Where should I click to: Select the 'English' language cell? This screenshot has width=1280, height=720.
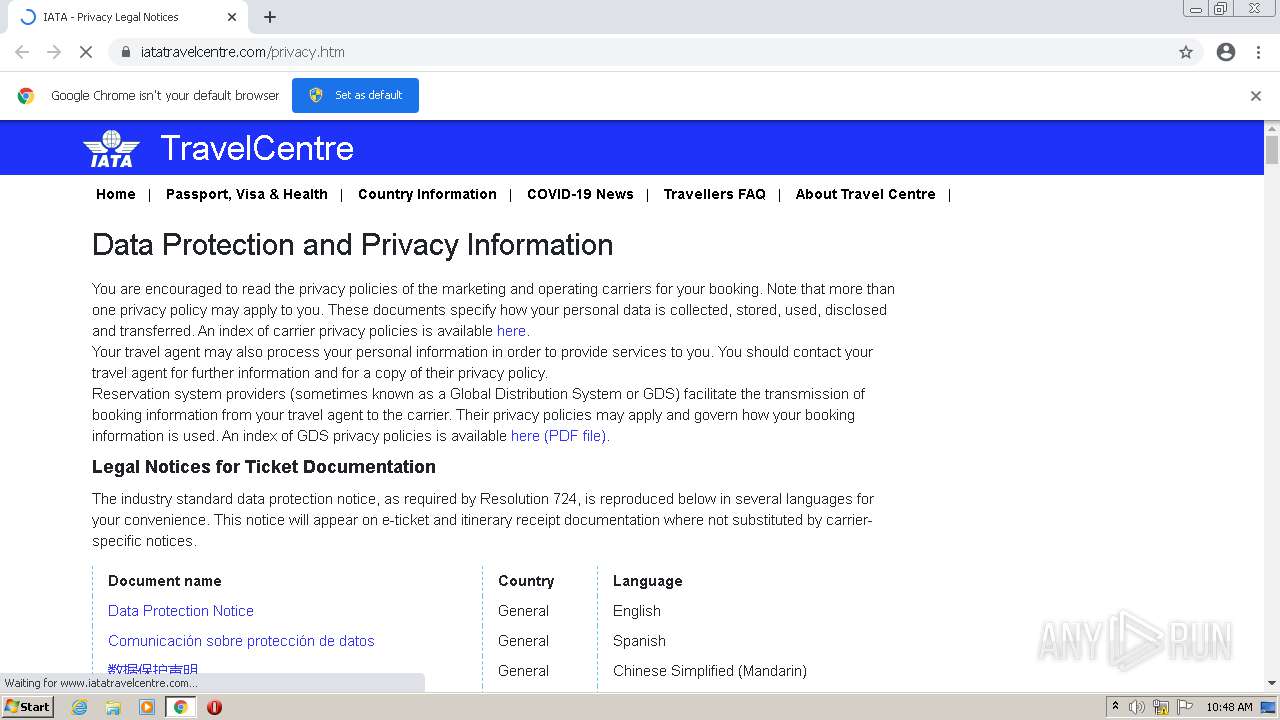(x=637, y=611)
